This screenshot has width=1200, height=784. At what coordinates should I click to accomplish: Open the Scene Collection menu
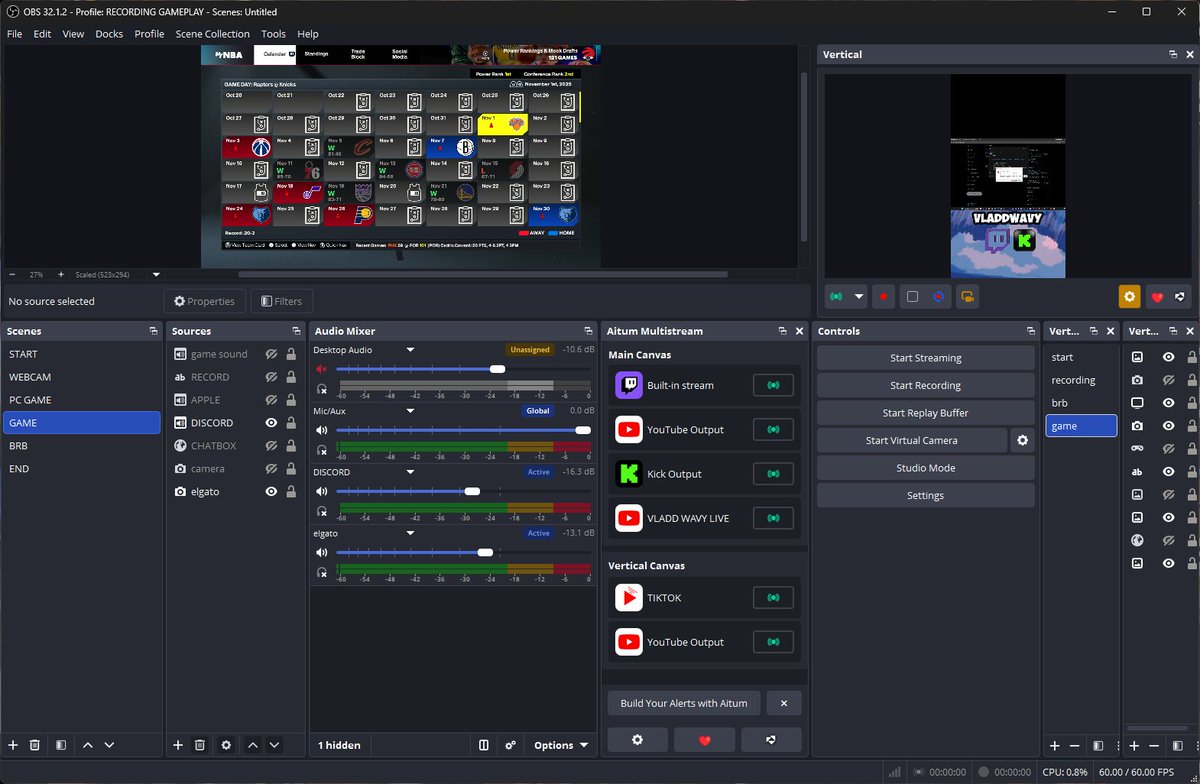point(213,34)
